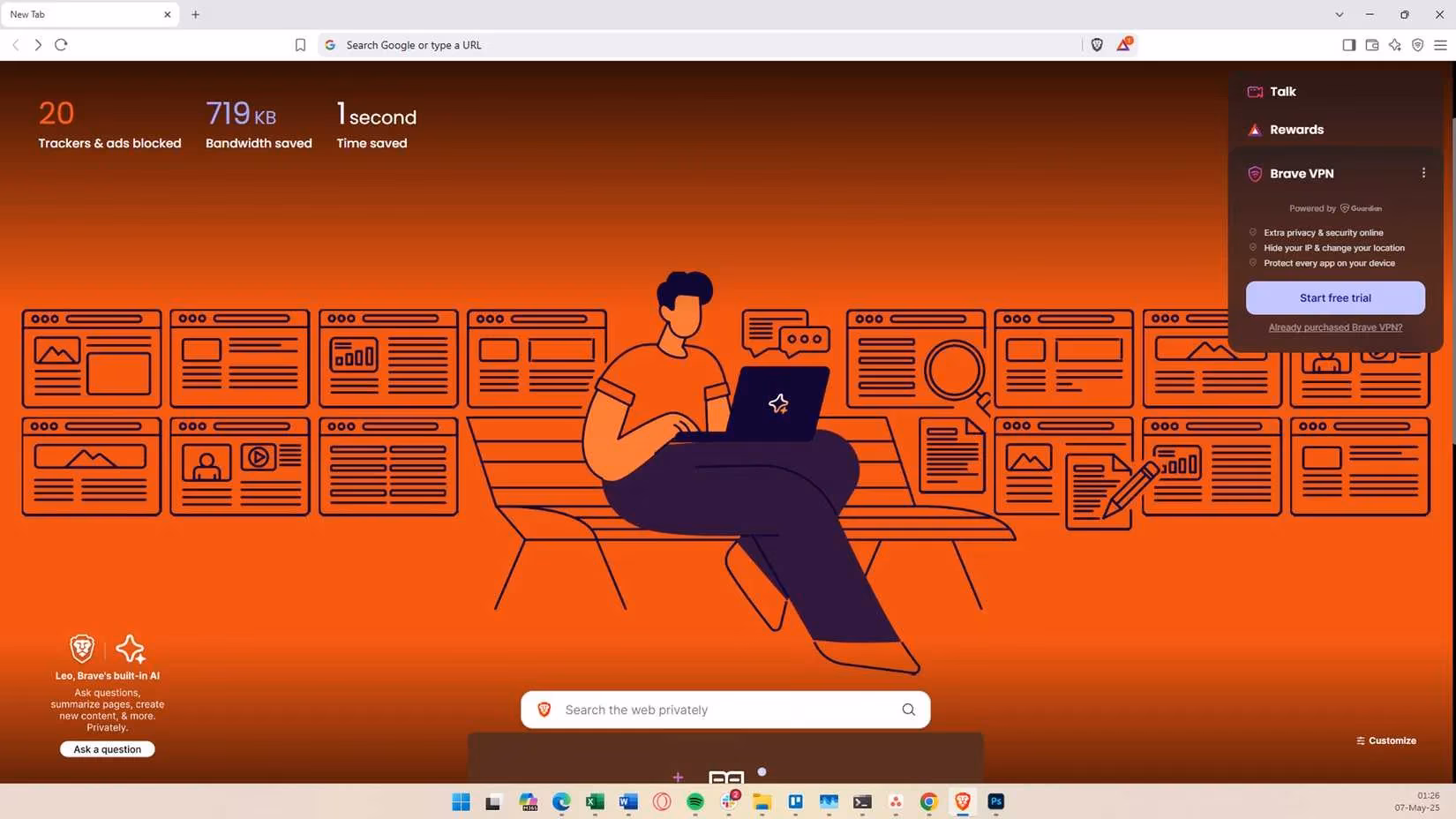Open Brave VPN card options menu
Viewport: 1456px width, 819px height.
click(1423, 173)
